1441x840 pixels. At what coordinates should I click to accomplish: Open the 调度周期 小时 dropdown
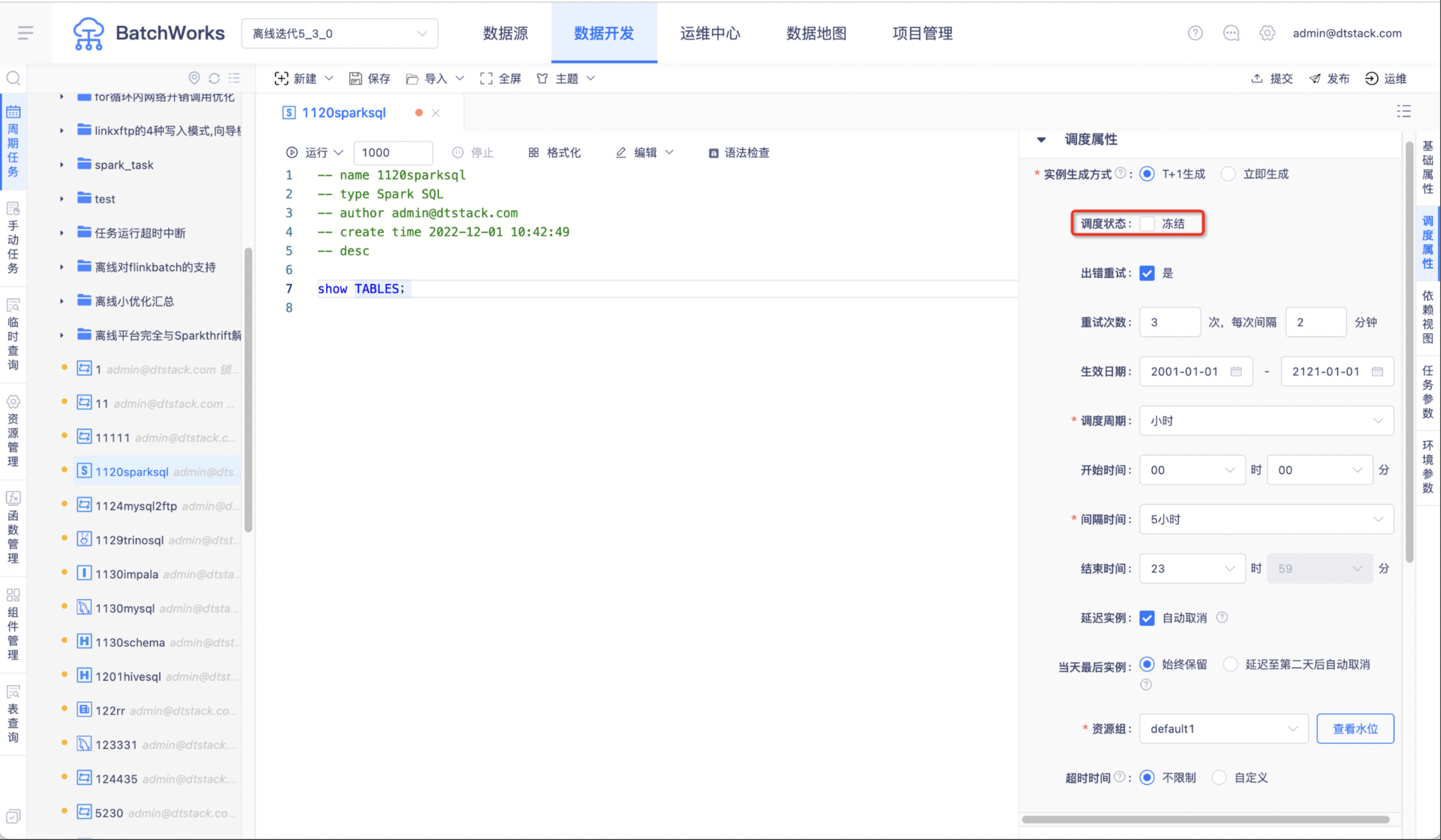[x=1266, y=421]
